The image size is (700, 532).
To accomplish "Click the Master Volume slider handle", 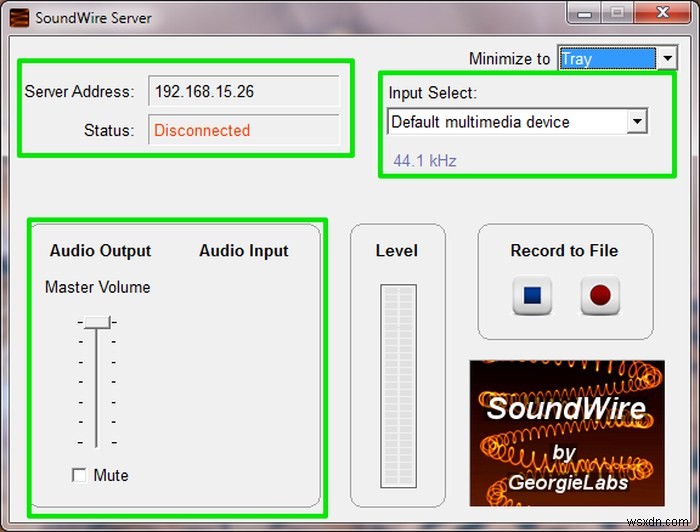I will tap(97, 322).
